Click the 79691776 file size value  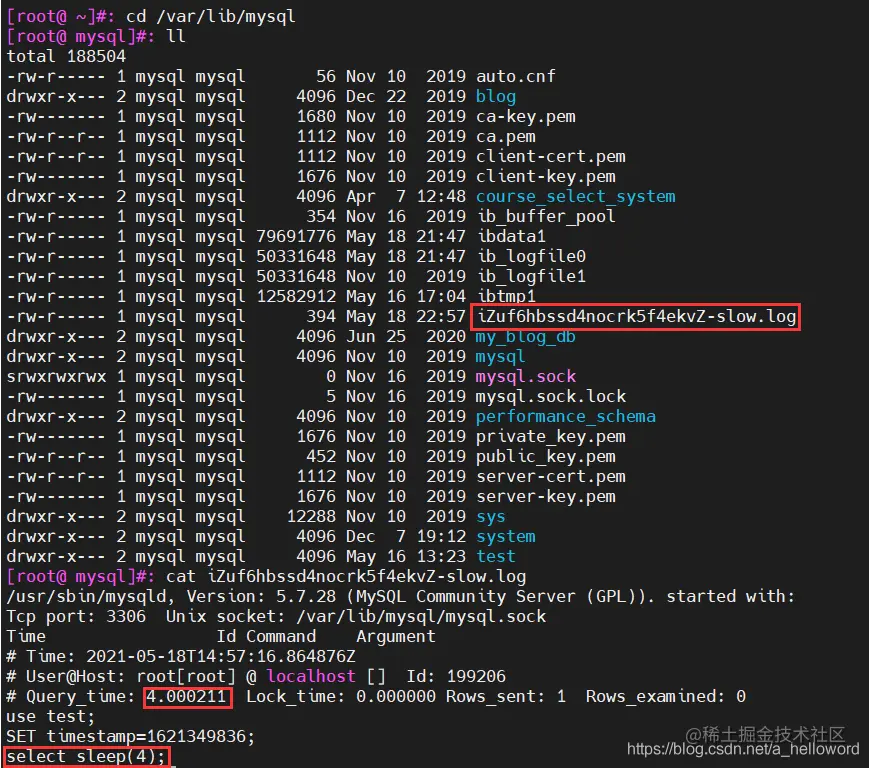click(296, 237)
